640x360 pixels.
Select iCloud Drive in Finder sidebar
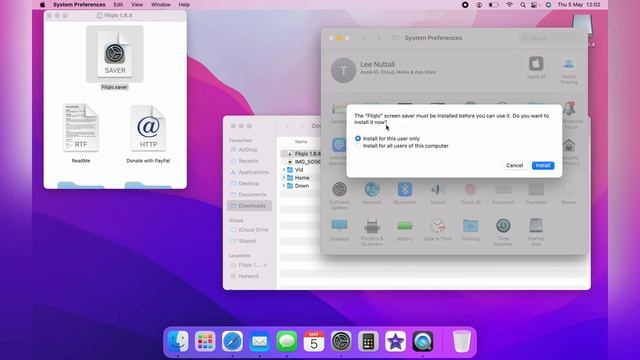tap(249, 230)
